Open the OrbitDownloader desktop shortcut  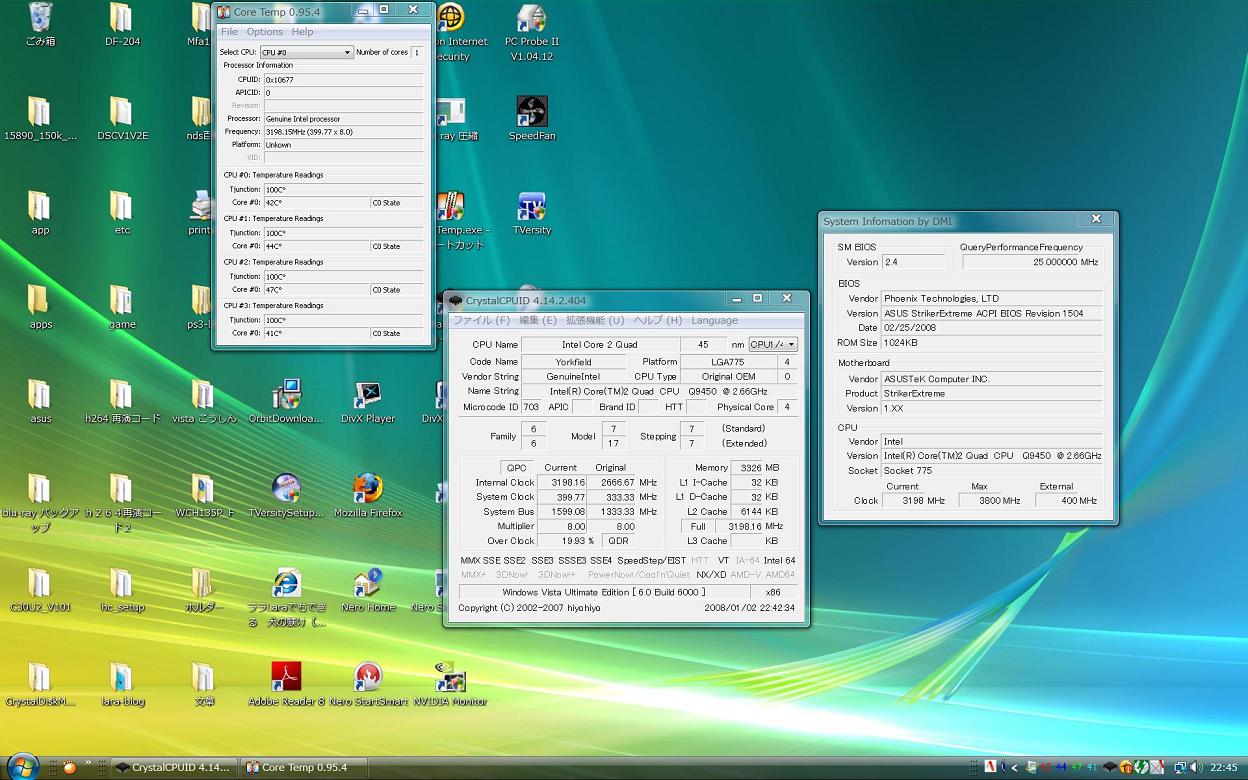(x=286, y=400)
